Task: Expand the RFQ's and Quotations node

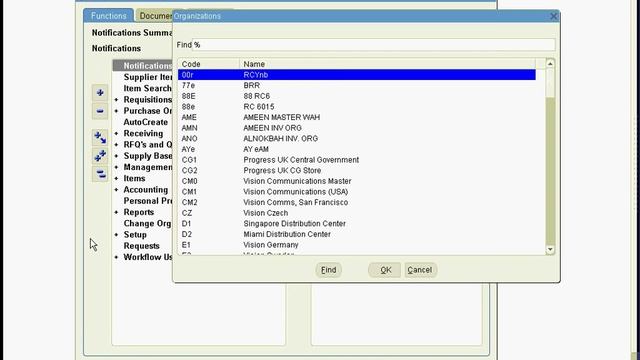Action: 116,145
